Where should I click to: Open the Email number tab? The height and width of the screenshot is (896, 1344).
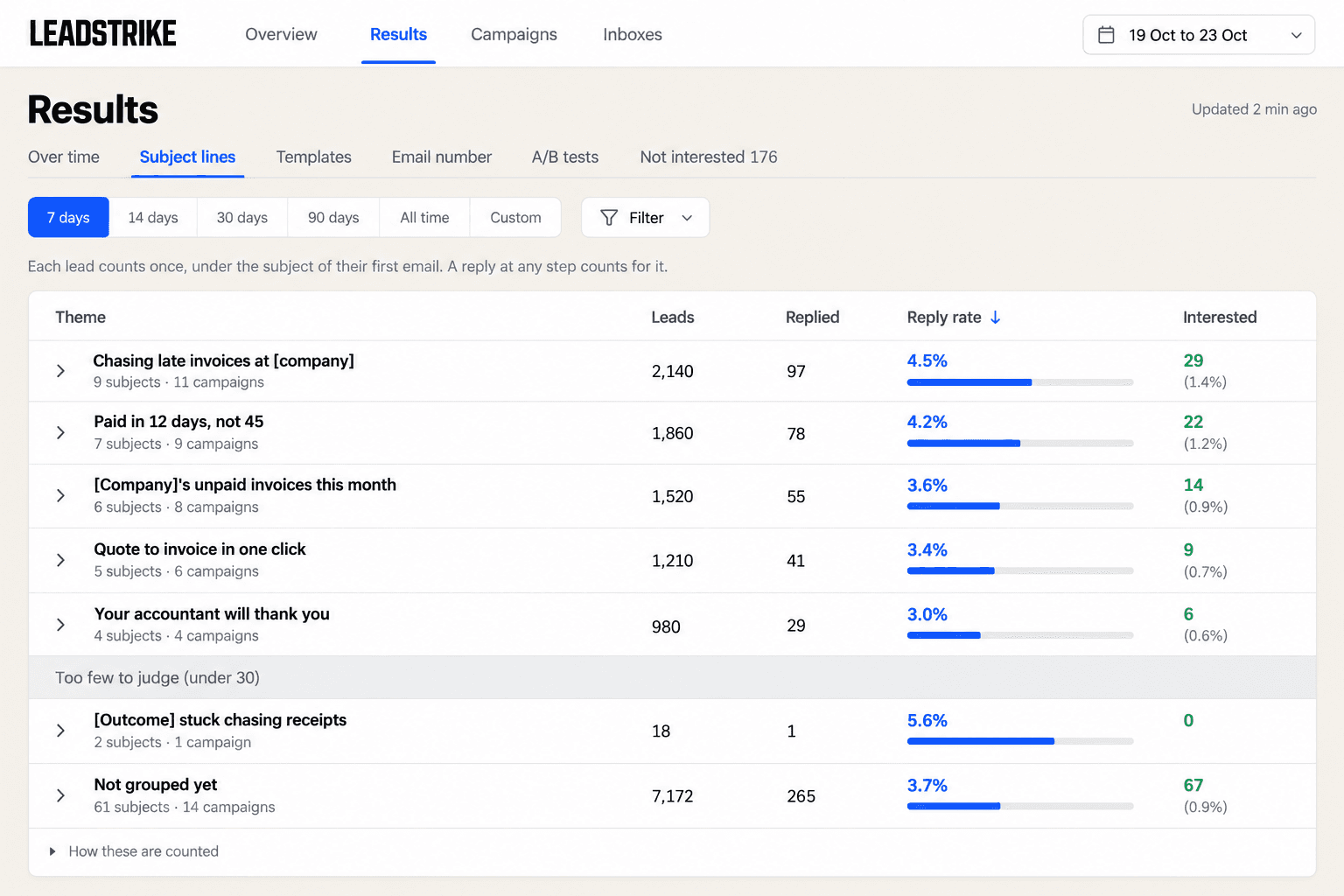point(442,157)
